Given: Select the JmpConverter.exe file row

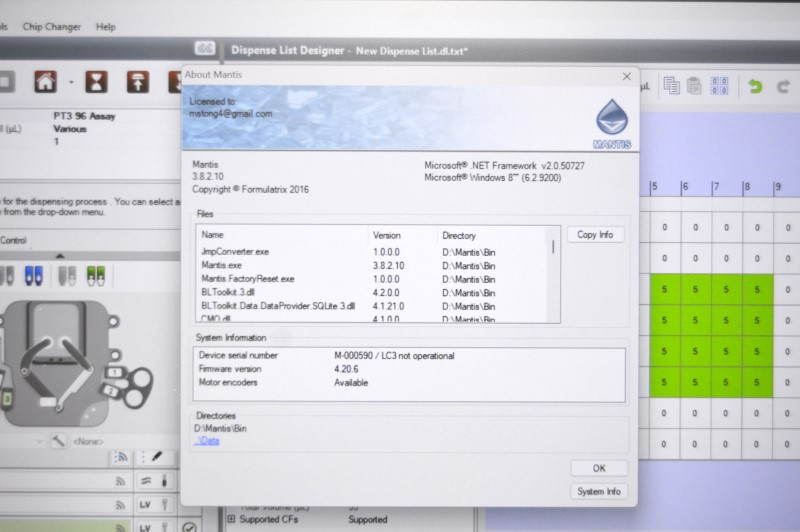Looking at the screenshot, I should pyautogui.click(x=371, y=252).
